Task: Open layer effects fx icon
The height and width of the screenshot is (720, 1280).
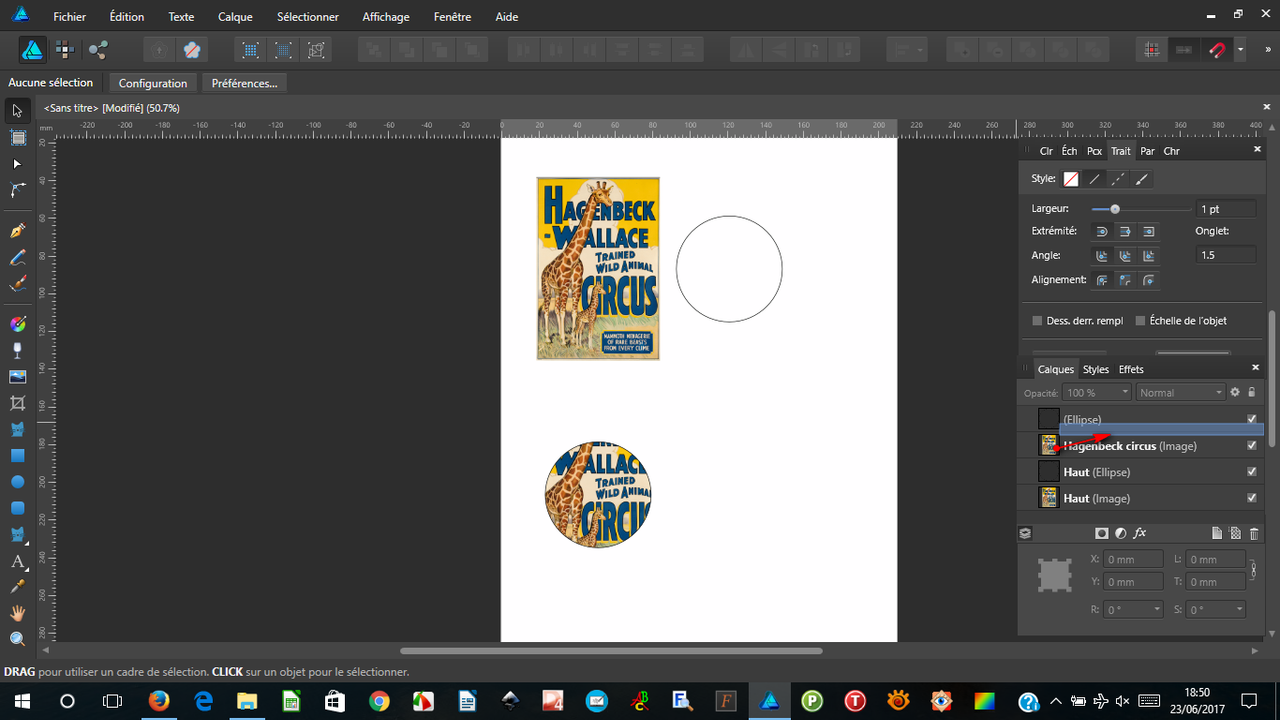Action: [x=1139, y=534]
